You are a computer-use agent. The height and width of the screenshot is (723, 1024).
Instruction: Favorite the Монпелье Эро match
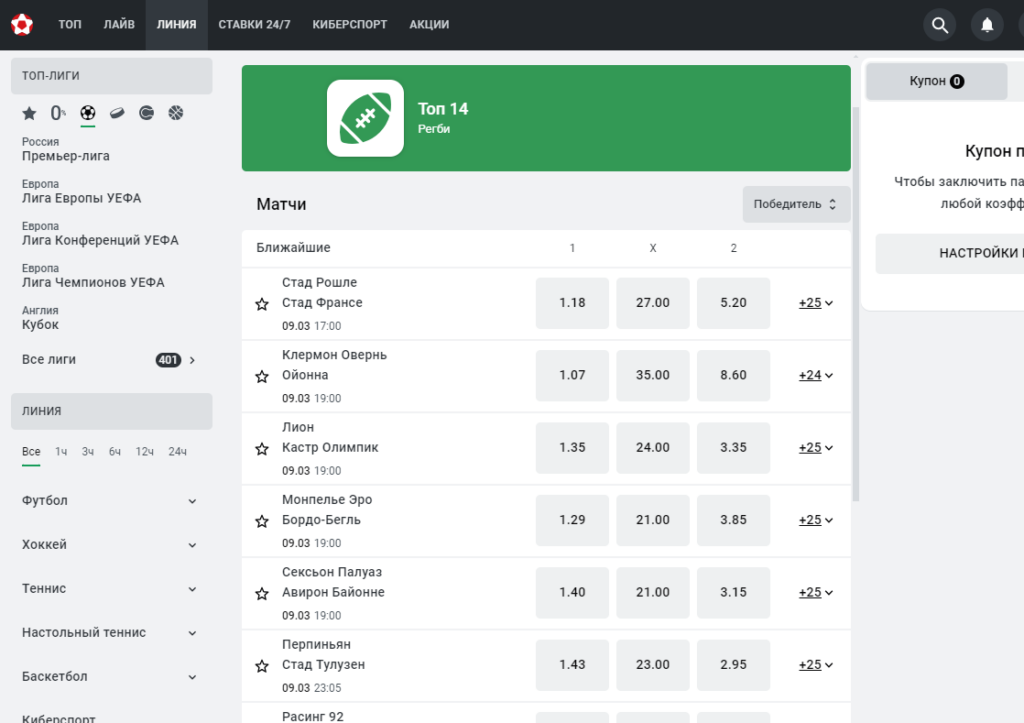point(262,521)
